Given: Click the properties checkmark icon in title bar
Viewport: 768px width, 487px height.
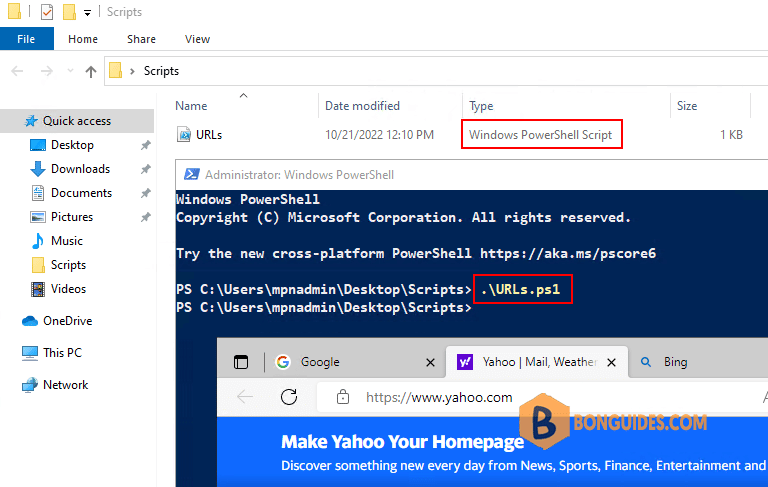Looking at the screenshot, I should tap(47, 12).
